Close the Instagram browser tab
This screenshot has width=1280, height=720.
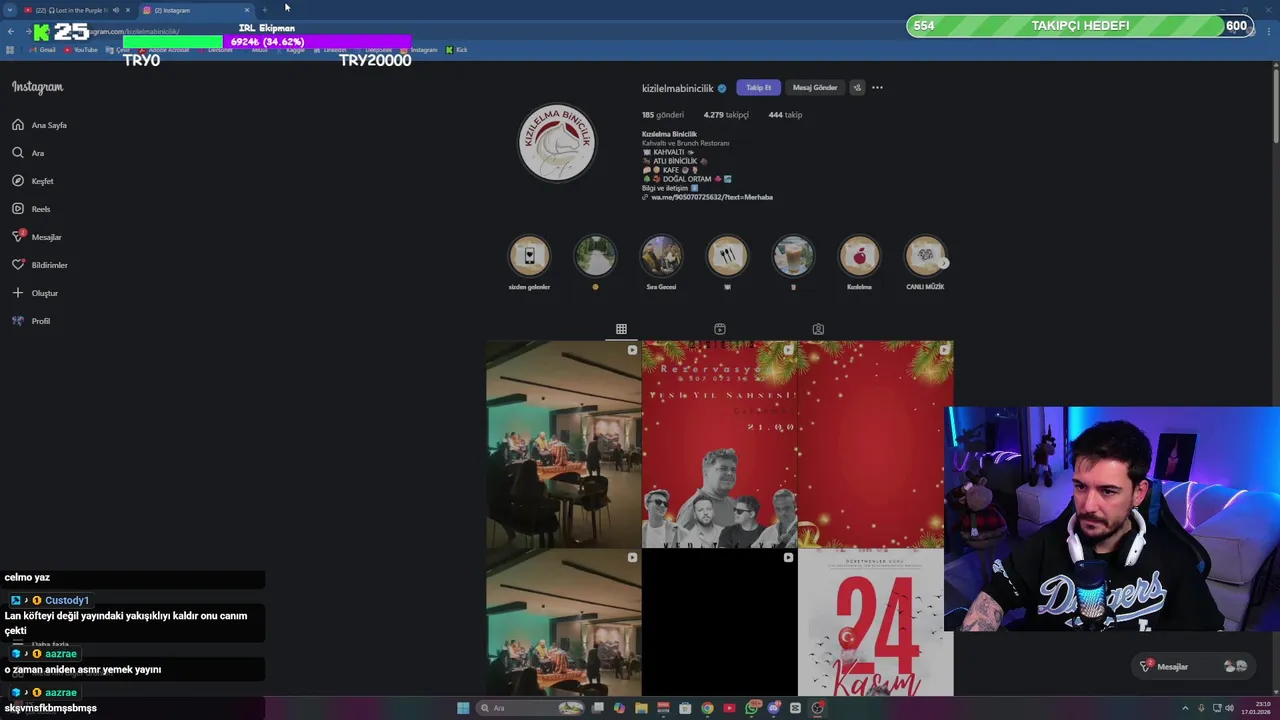click(x=247, y=10)
